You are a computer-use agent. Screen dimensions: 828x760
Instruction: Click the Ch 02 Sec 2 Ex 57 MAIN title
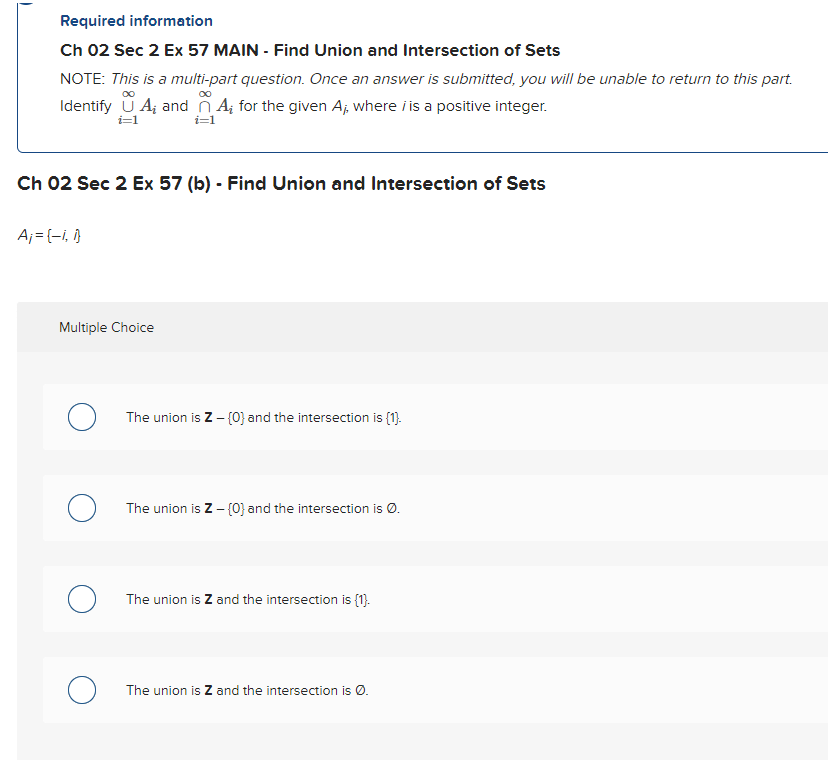coord(308,50)
